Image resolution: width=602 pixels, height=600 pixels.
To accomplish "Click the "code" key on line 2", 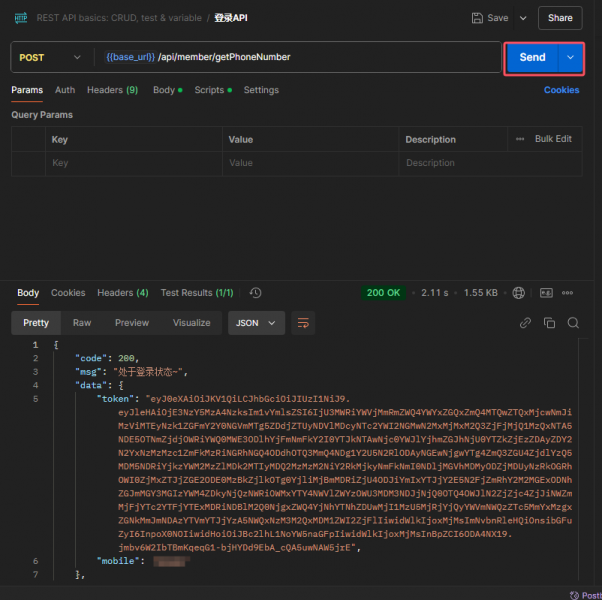I will pyautogui.click(x=91, y=358).
